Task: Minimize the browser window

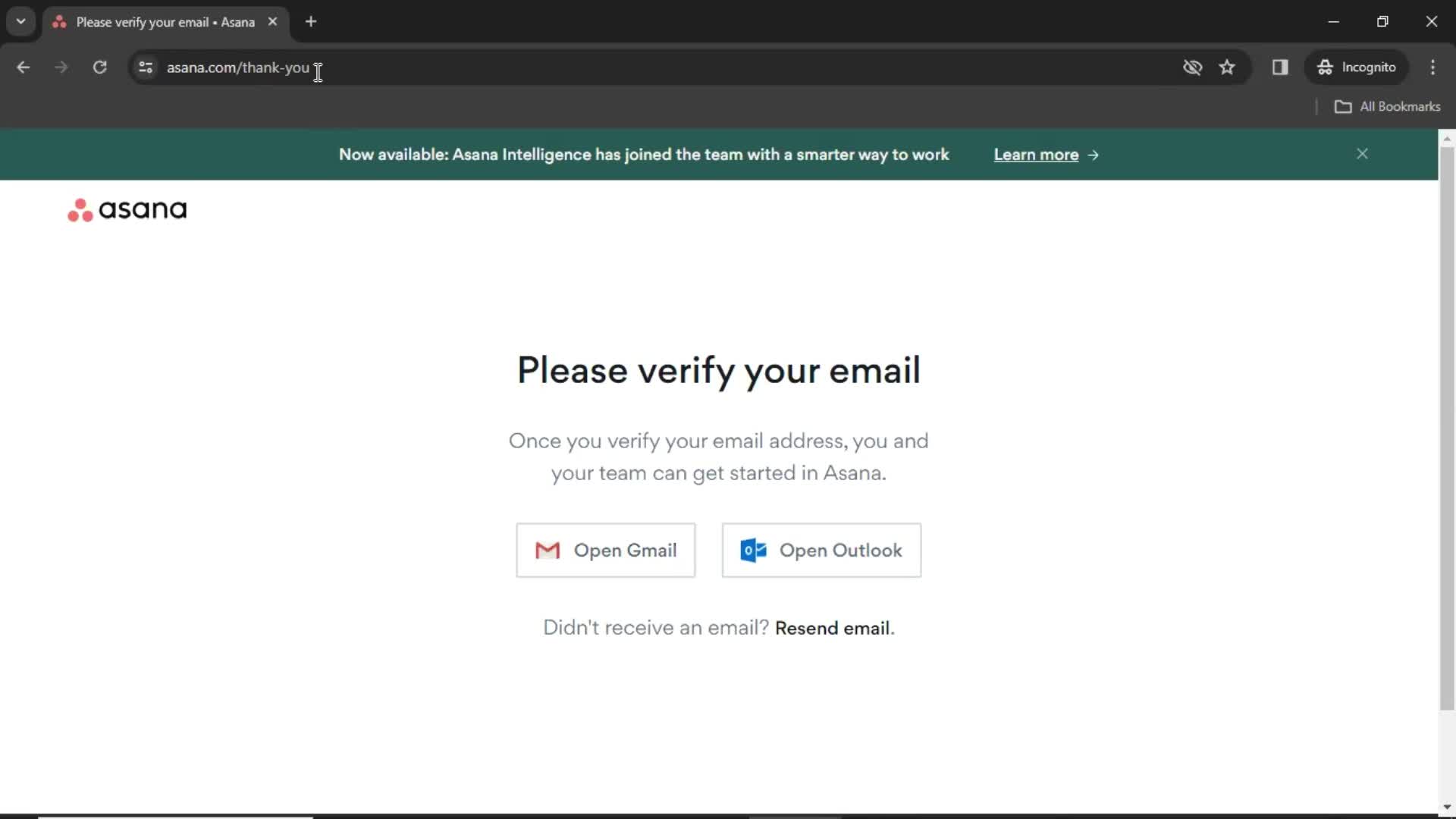Action: 1333,22
